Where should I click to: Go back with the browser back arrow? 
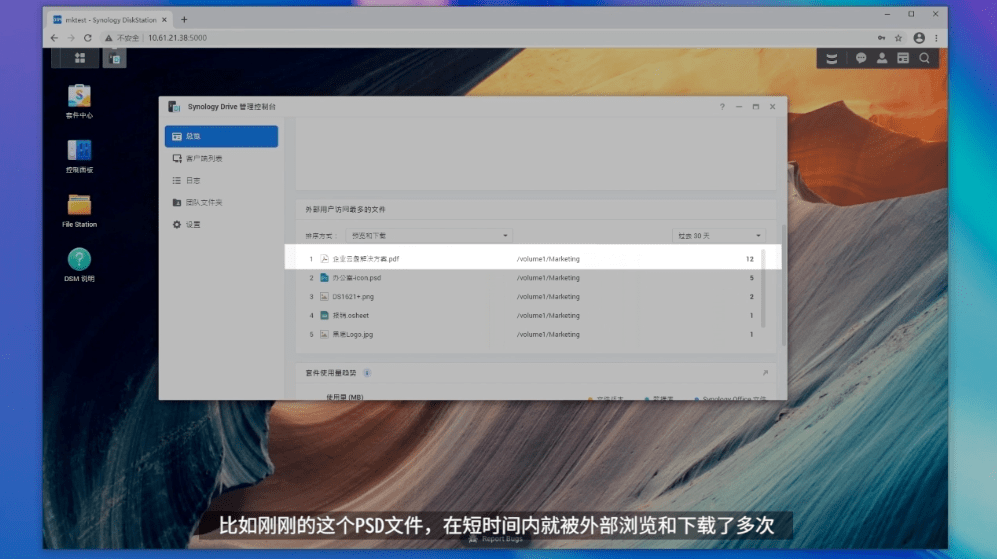(x=54, y=38)
